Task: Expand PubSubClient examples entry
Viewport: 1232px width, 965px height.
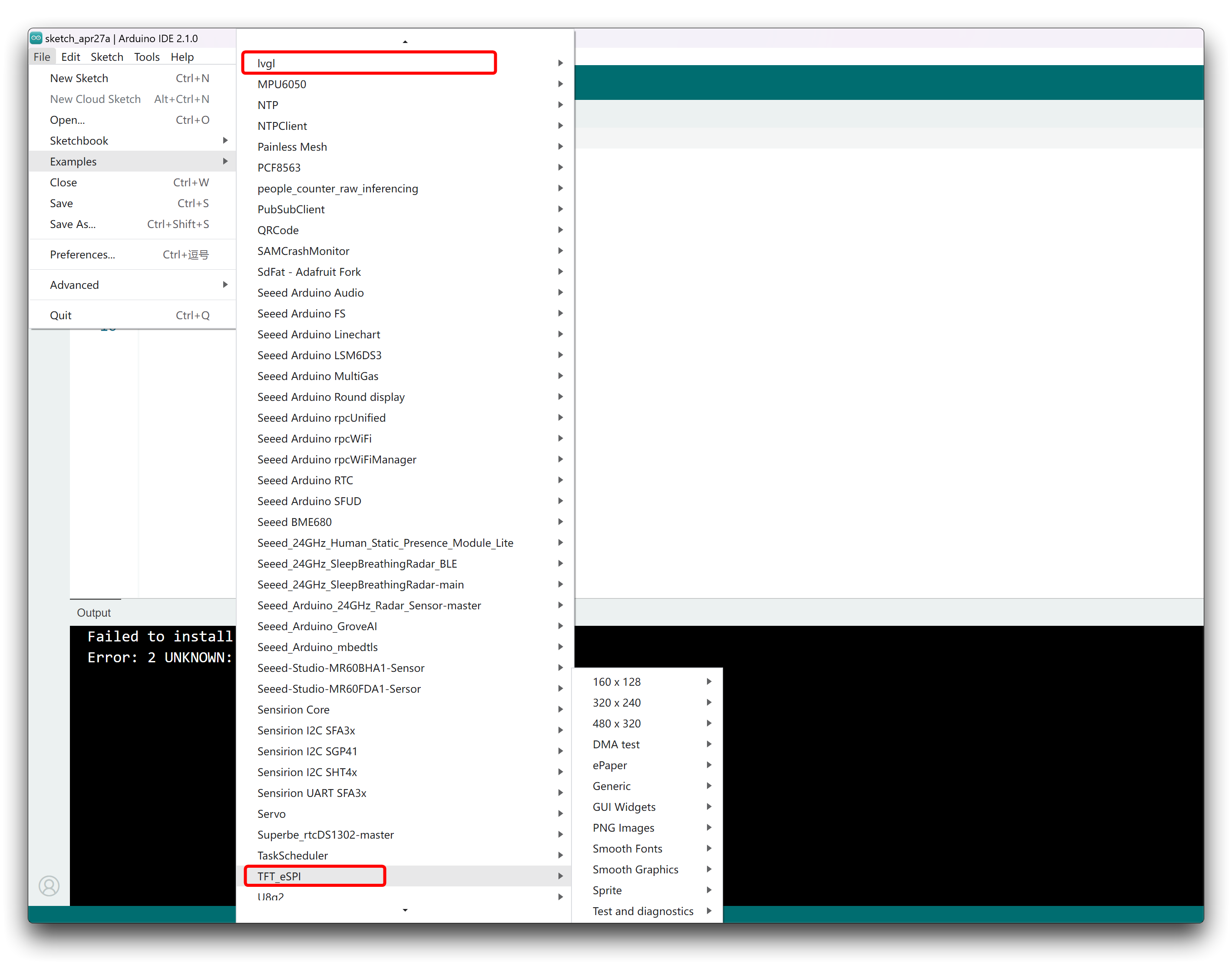Action: point(404,209)
